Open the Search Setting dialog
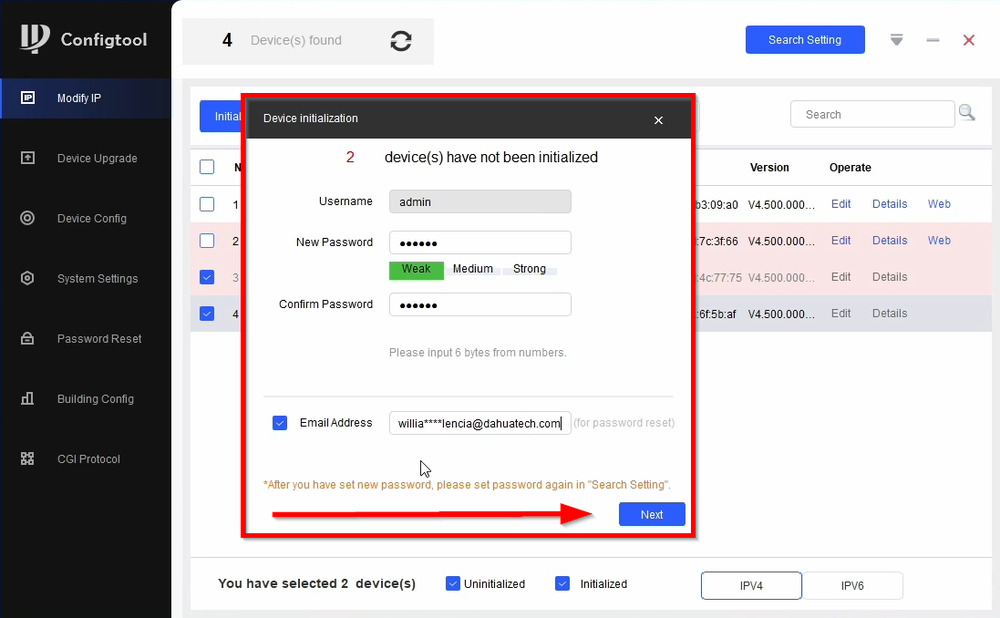The height and width of the screenshot is (618, 1000). click(805, 39)
